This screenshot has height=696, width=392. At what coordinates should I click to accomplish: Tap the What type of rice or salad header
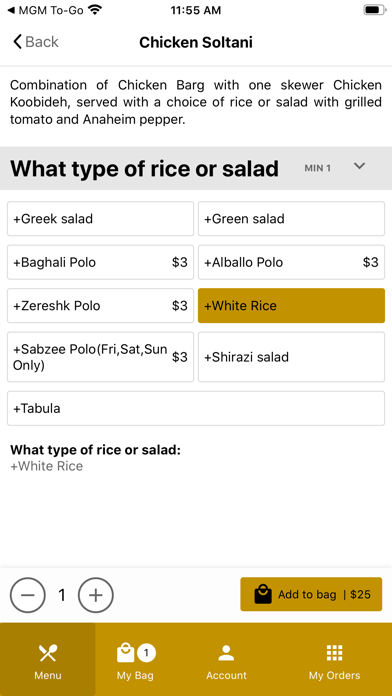click(145, 168)
